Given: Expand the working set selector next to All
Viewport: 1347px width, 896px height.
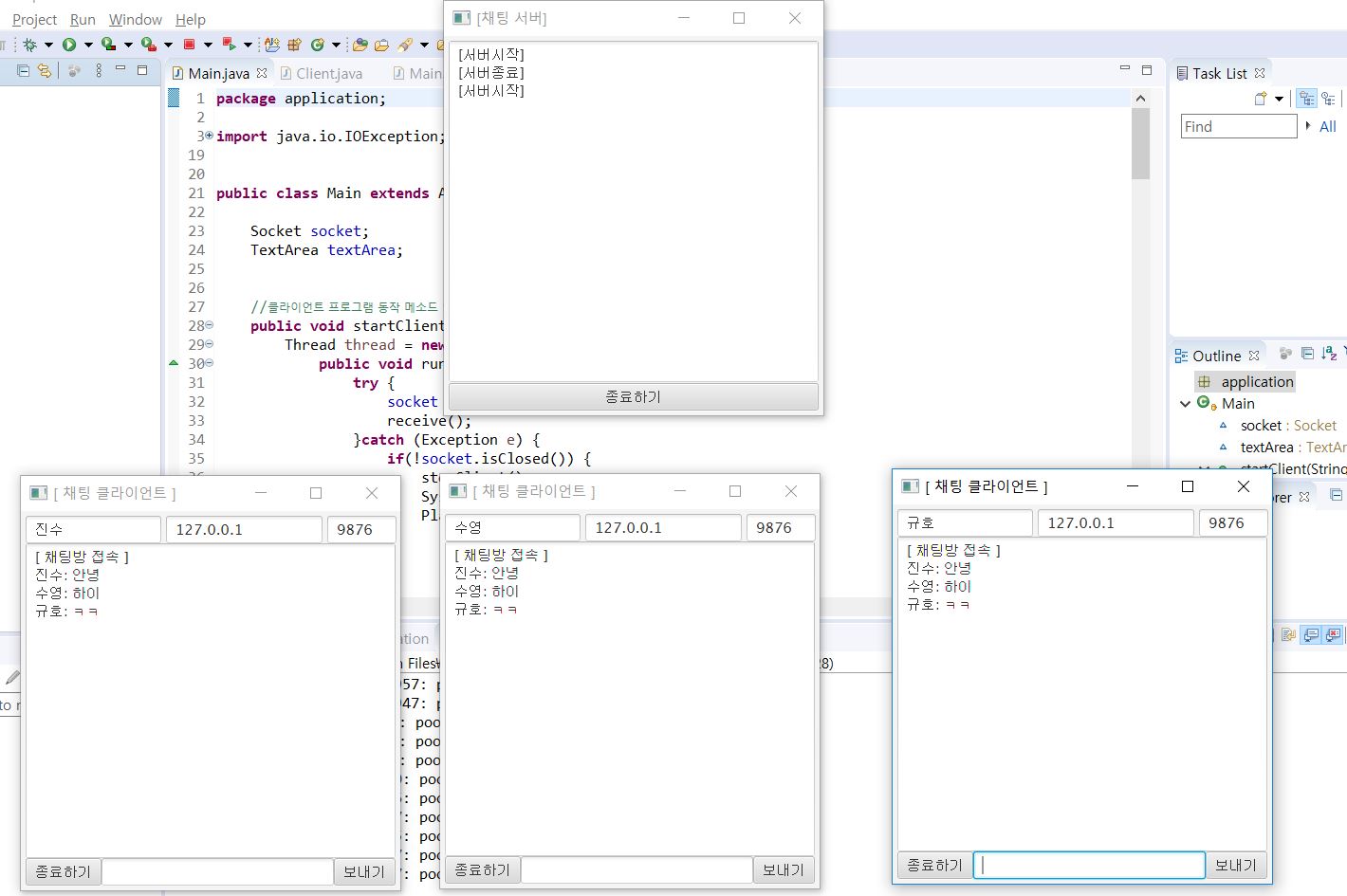Looking at the screenshot, I should (1310, 126).
